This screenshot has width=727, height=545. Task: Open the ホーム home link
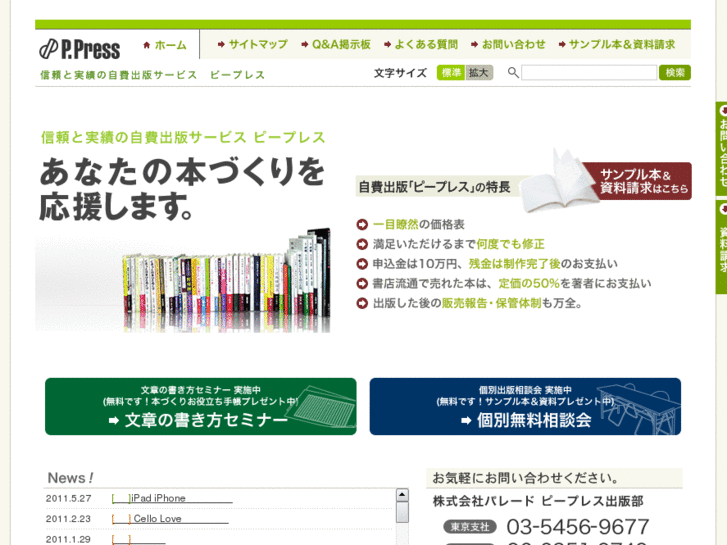(165, 45)
